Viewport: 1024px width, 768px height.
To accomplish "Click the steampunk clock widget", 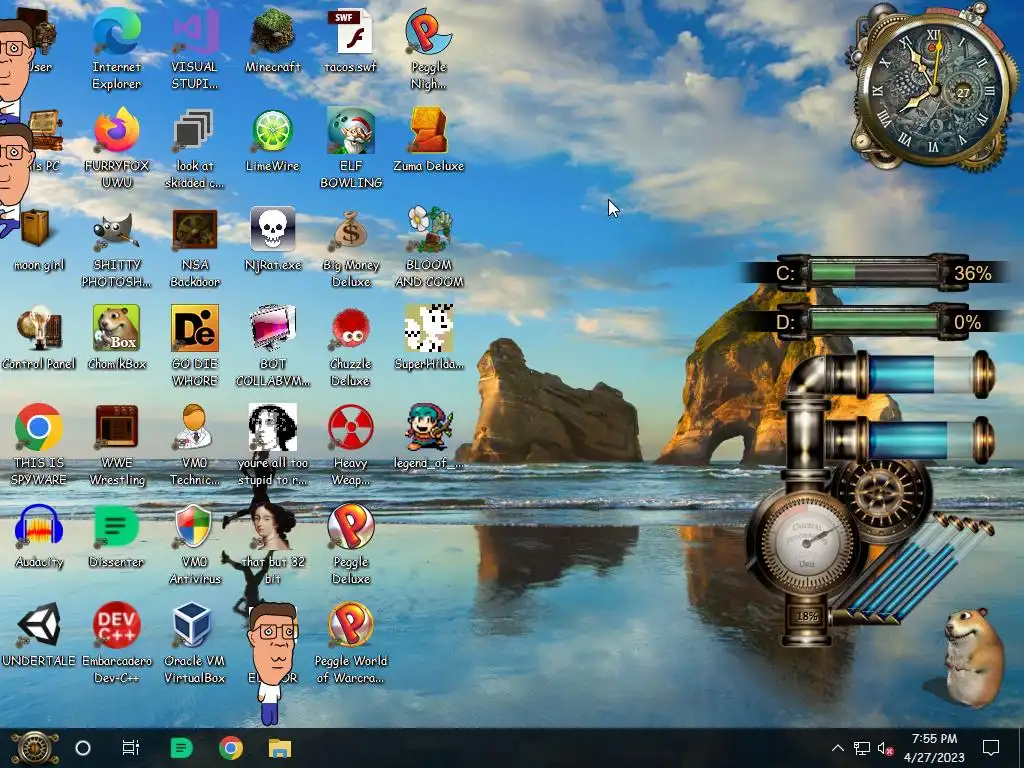I will [x=933, y=88].
